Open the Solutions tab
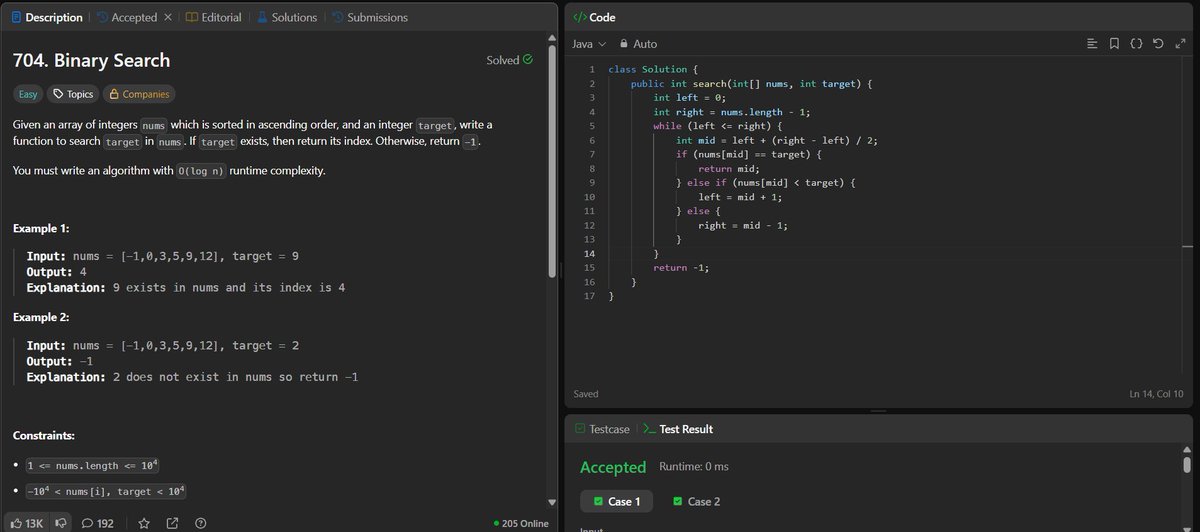The height and width of the screenshot is (532, 1200). (286, 17)
